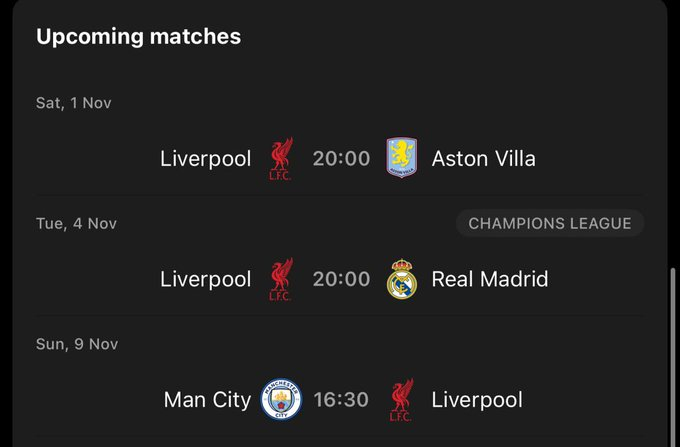Open the Aston Villa team name
This screenshot has height=447, width=680.
point(483,159)
